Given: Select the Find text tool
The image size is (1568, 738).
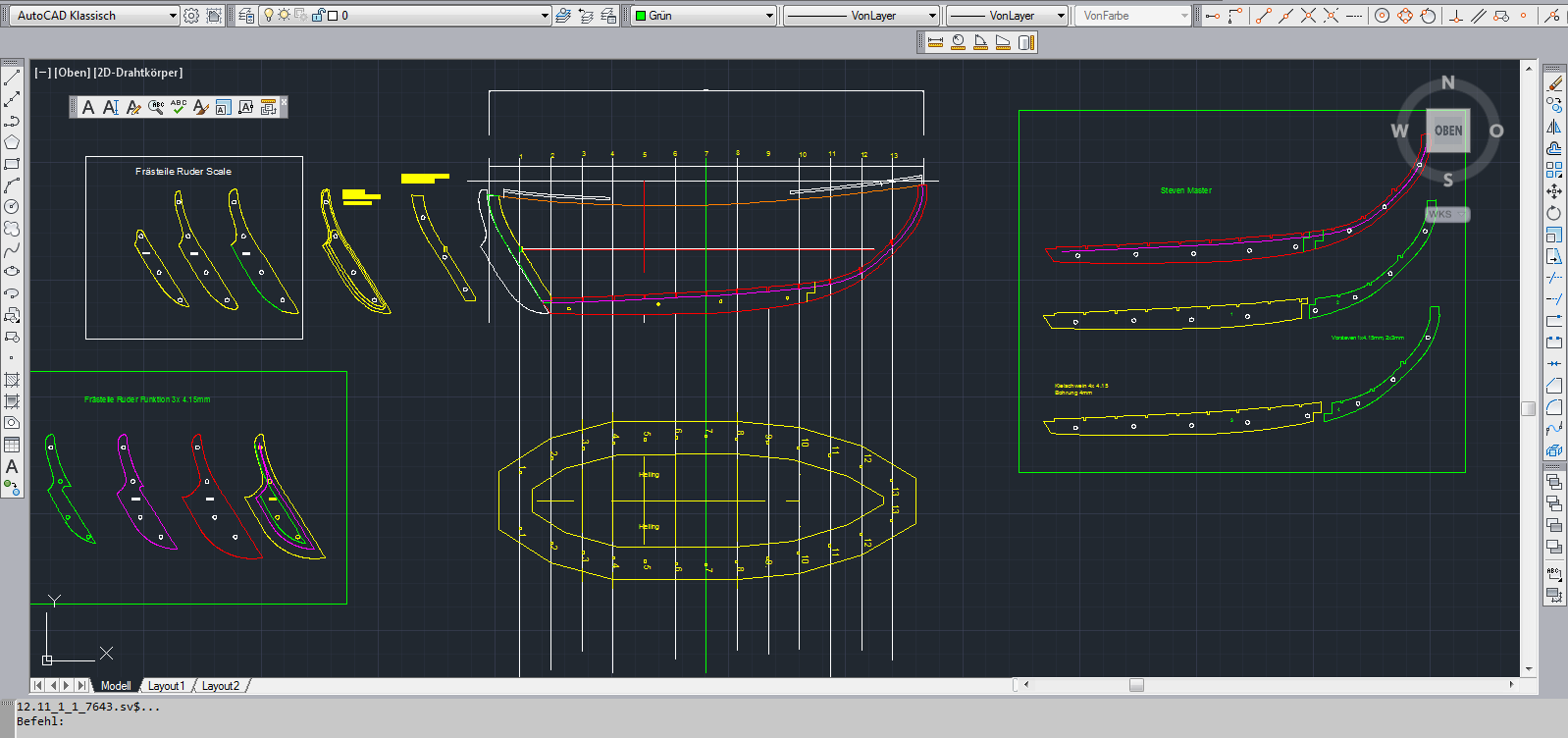Looking at the screenshot, I should [x=156, y=107].
